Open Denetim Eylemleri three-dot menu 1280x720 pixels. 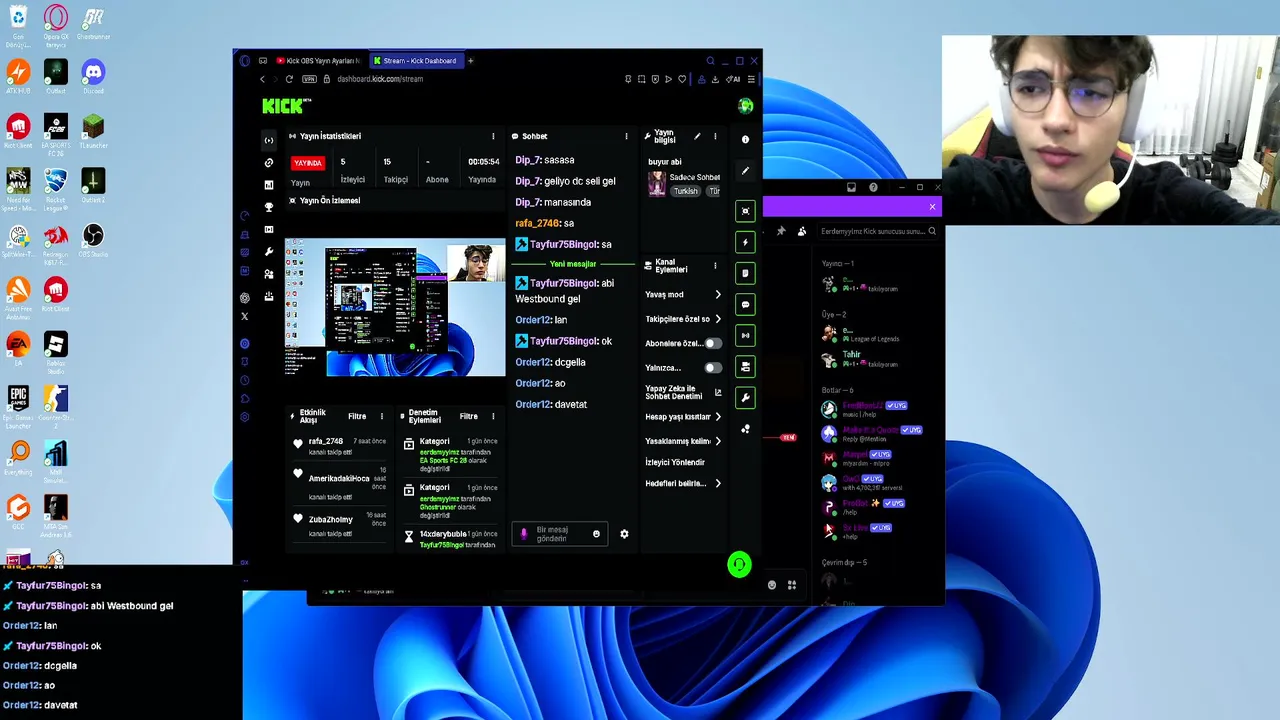pyautogui.click(x=493, y=416)
